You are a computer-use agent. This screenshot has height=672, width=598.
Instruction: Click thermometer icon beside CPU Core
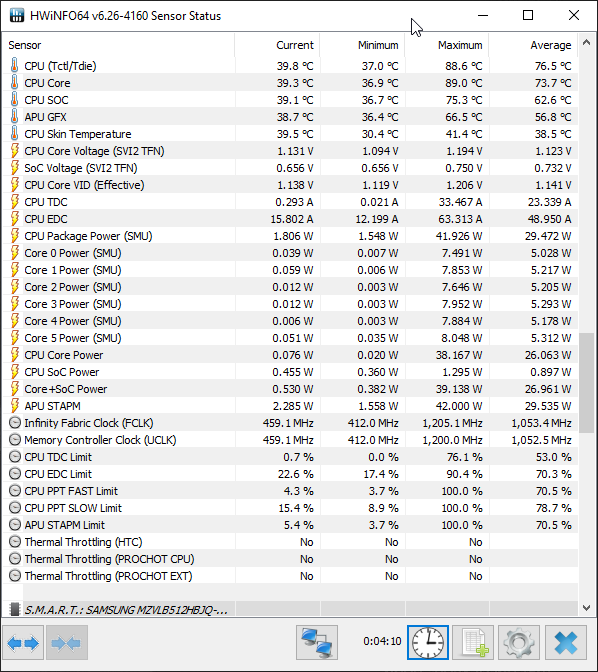tap(15, 83)
